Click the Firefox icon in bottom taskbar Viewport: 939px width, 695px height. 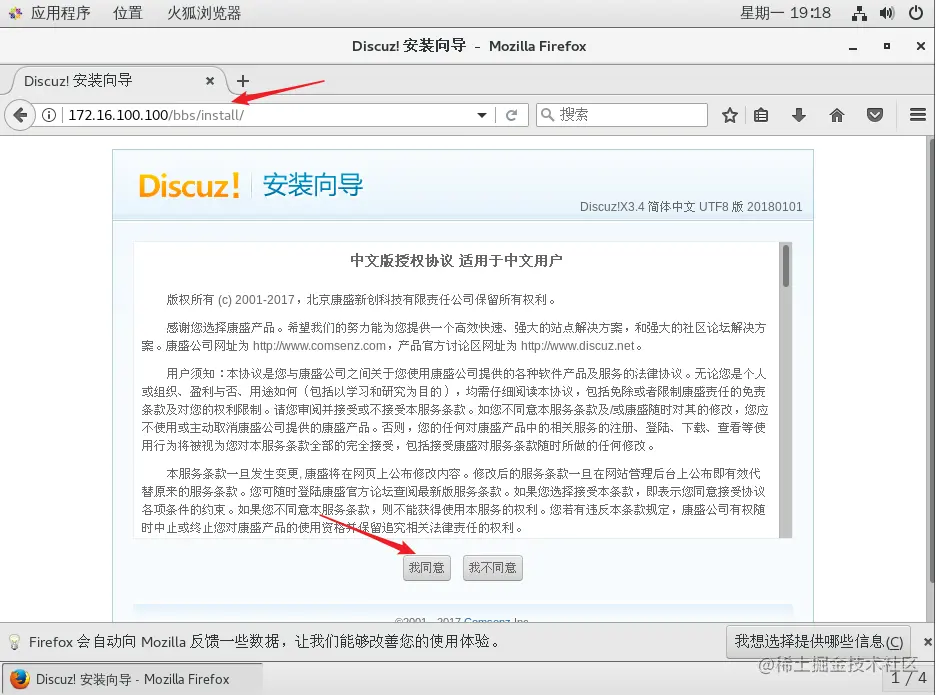[x=20, y=679]
